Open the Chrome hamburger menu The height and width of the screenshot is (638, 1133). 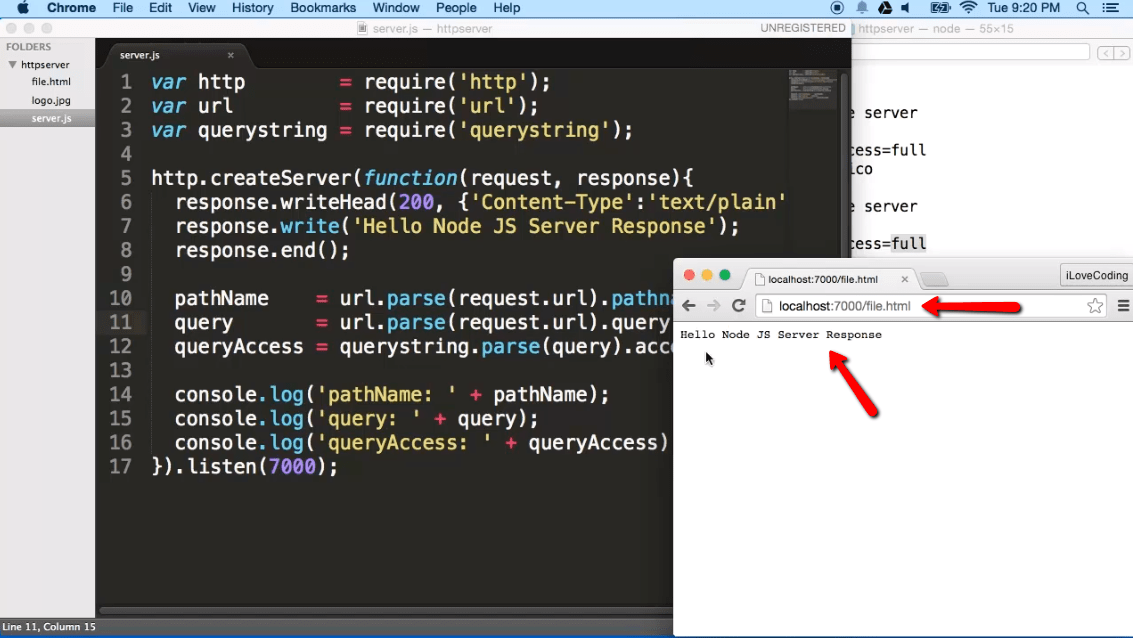click(x=1122, y=306)
